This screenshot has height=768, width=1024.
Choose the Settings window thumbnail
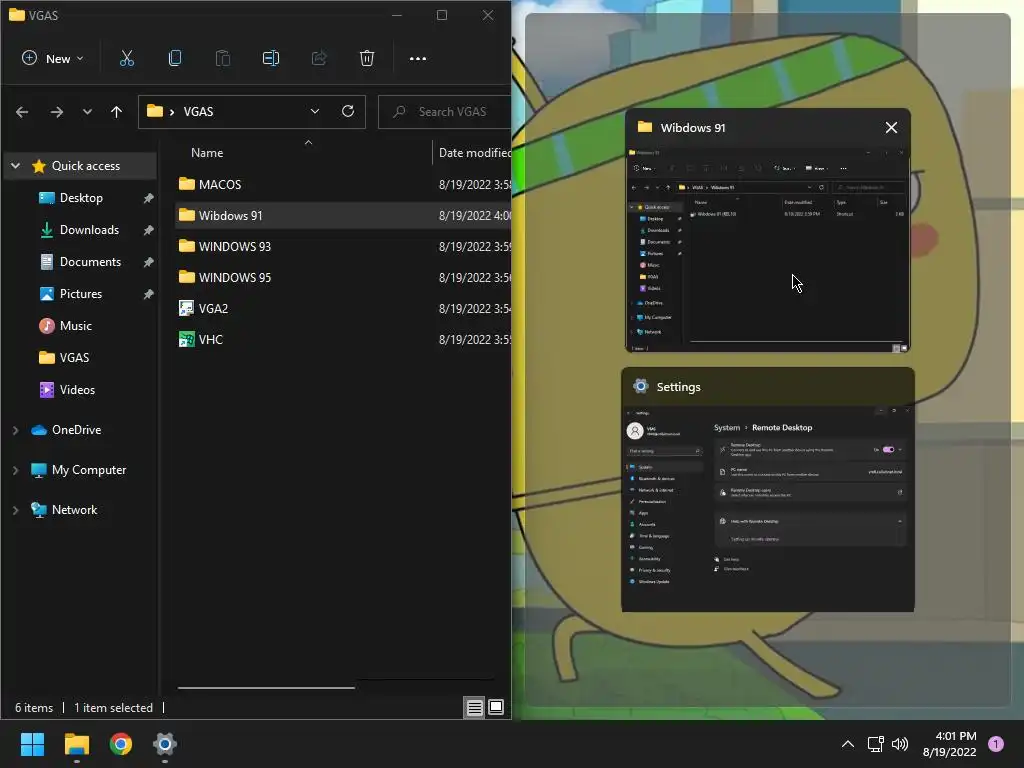click(767, 490)
